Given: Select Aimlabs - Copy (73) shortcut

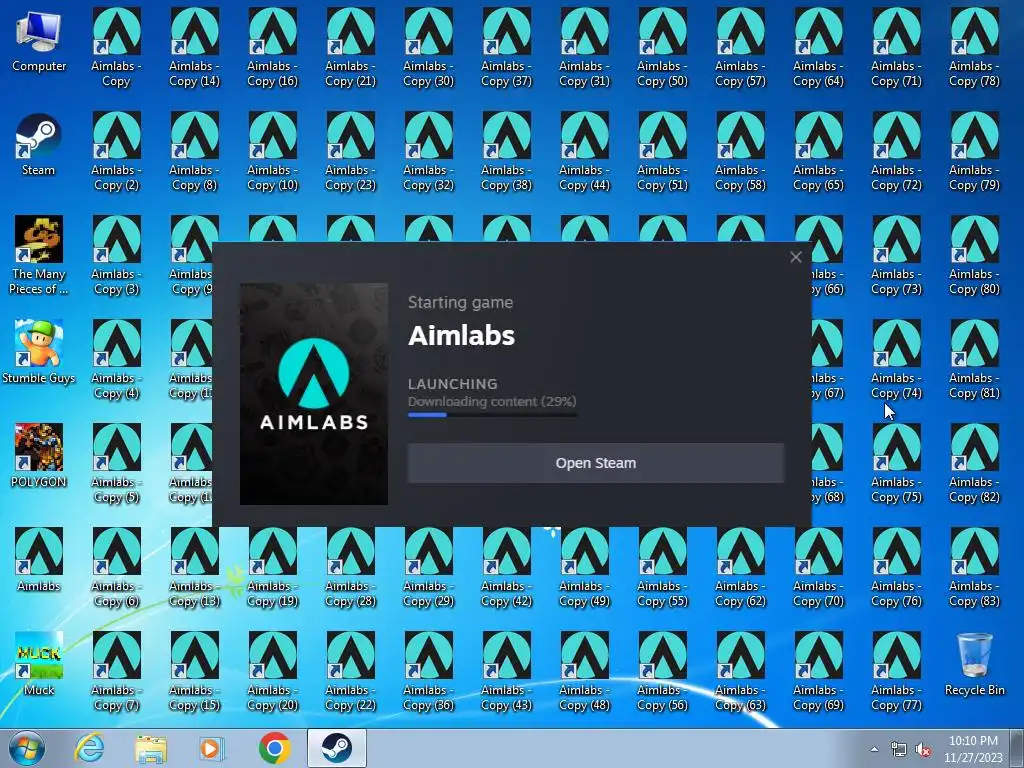Looking at the screenshot, I should coord(897,255).
